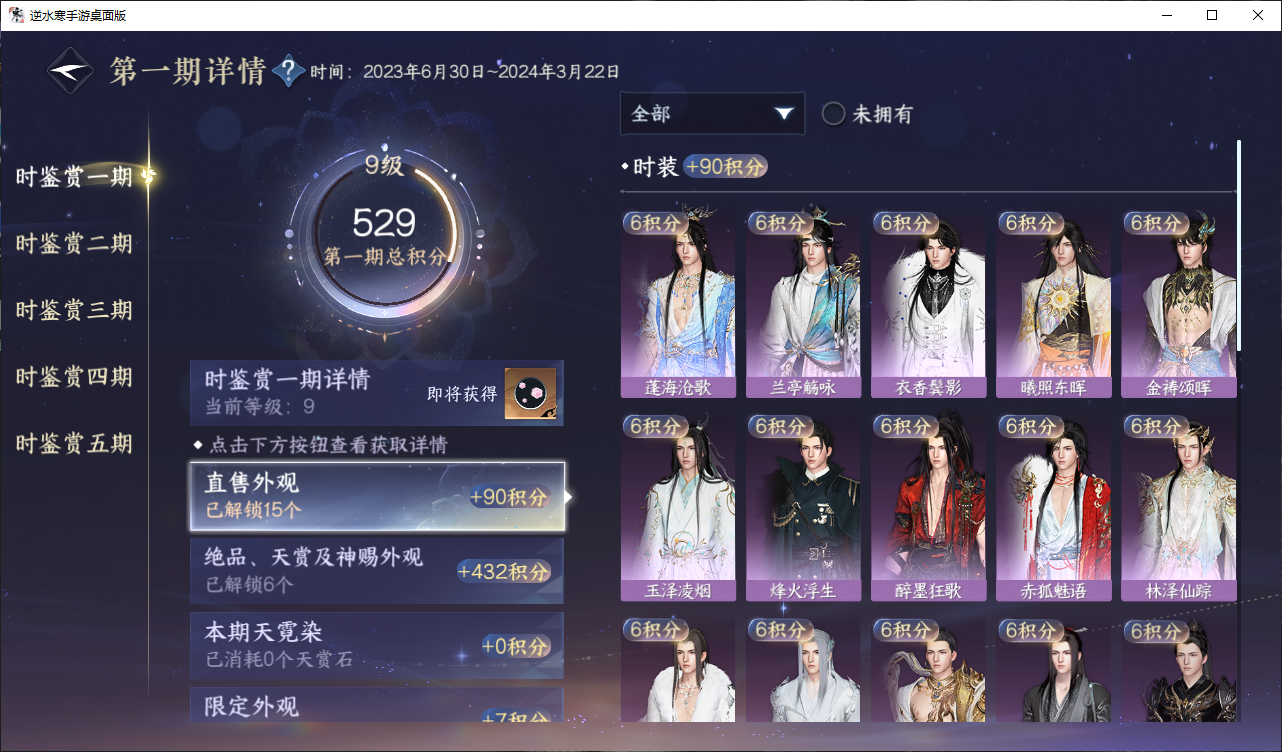The height and width of the screenshot is (752, 1282).
Task: Click 绝品、天赏及神赐外观 button
Action: (x=377, y=571)
